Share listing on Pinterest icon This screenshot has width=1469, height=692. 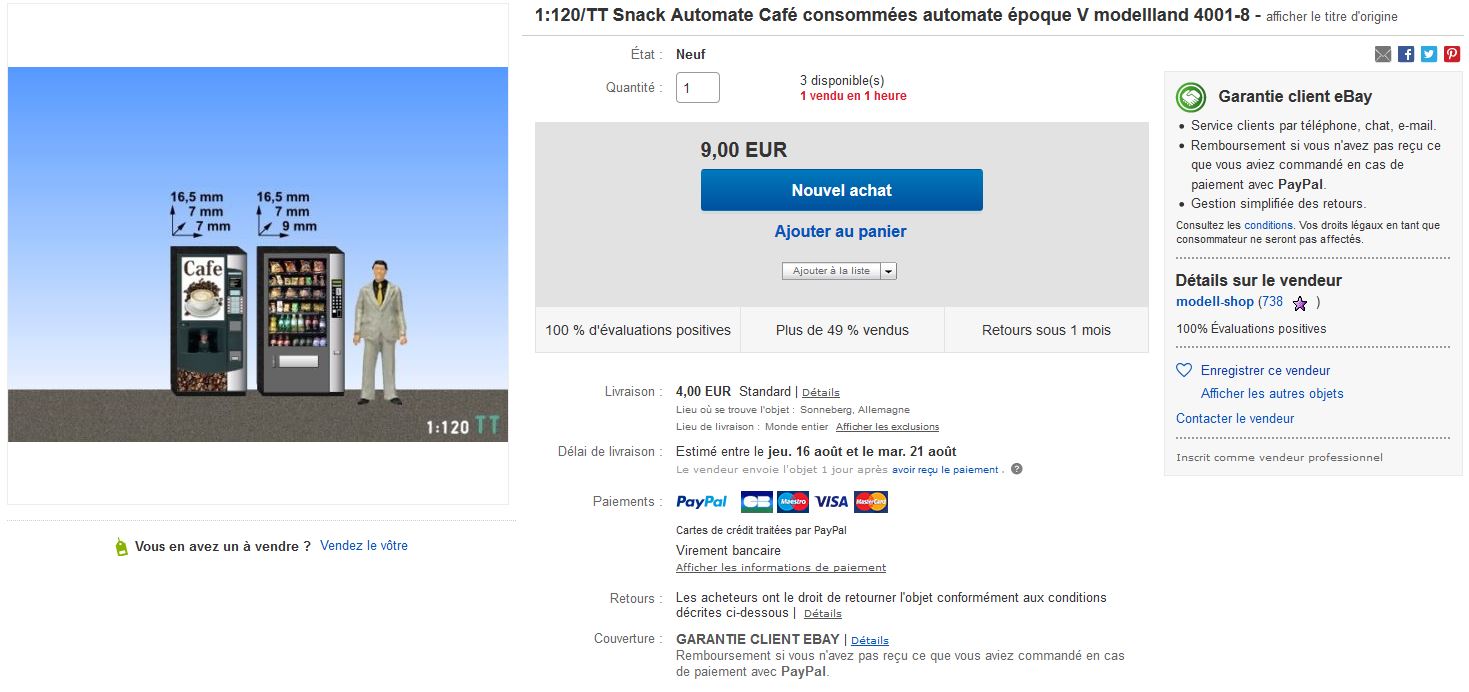click(1452, 54)
